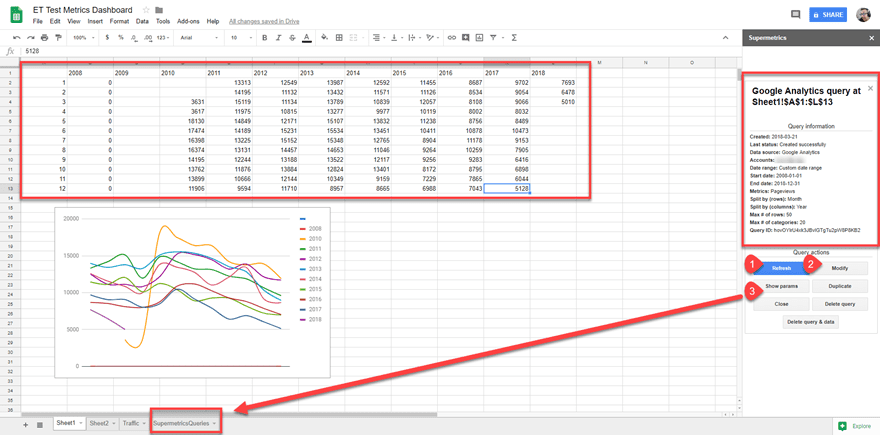Open the text rotation options
This screenshot has width=880, height=435.
tap(432, 38)
